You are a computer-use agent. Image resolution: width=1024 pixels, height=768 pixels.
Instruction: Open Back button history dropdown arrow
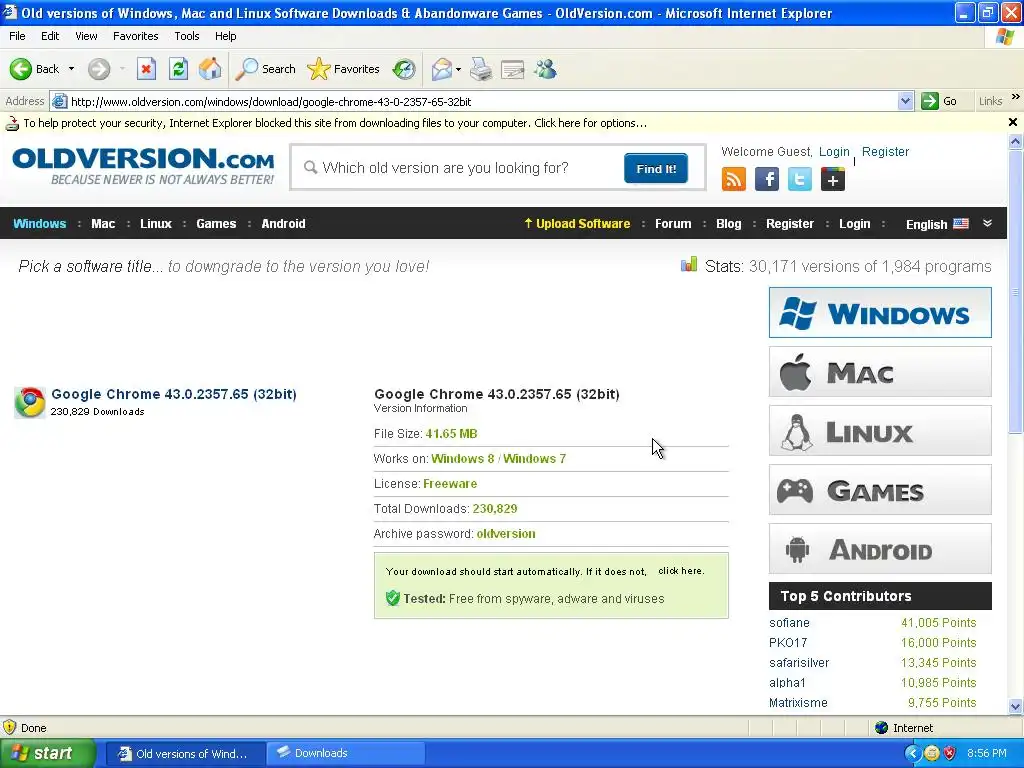[x=71, y=69]
